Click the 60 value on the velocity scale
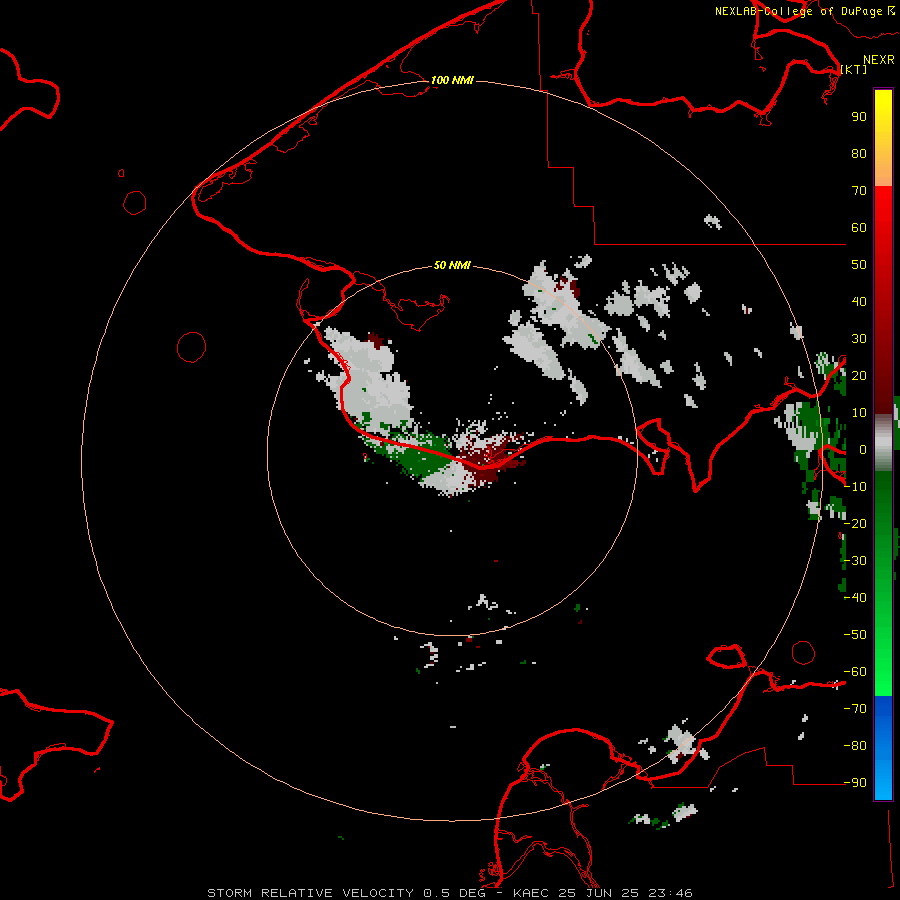This screenshot has height=900, width=900. 859,228
